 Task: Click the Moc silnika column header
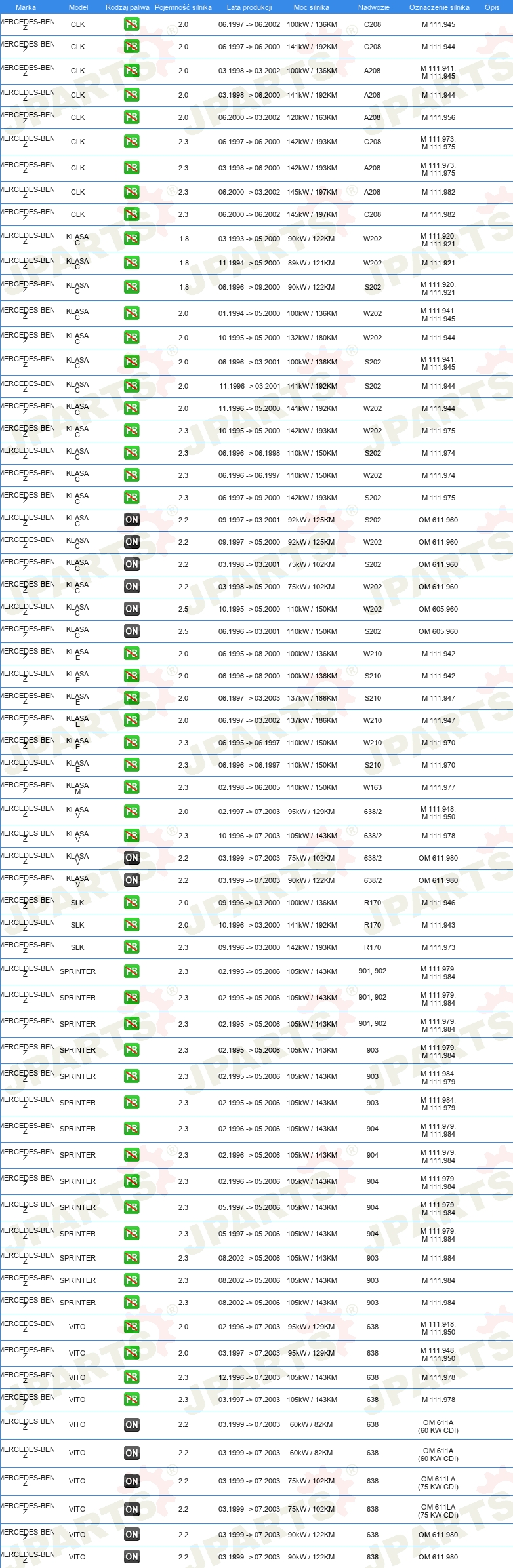312,7
